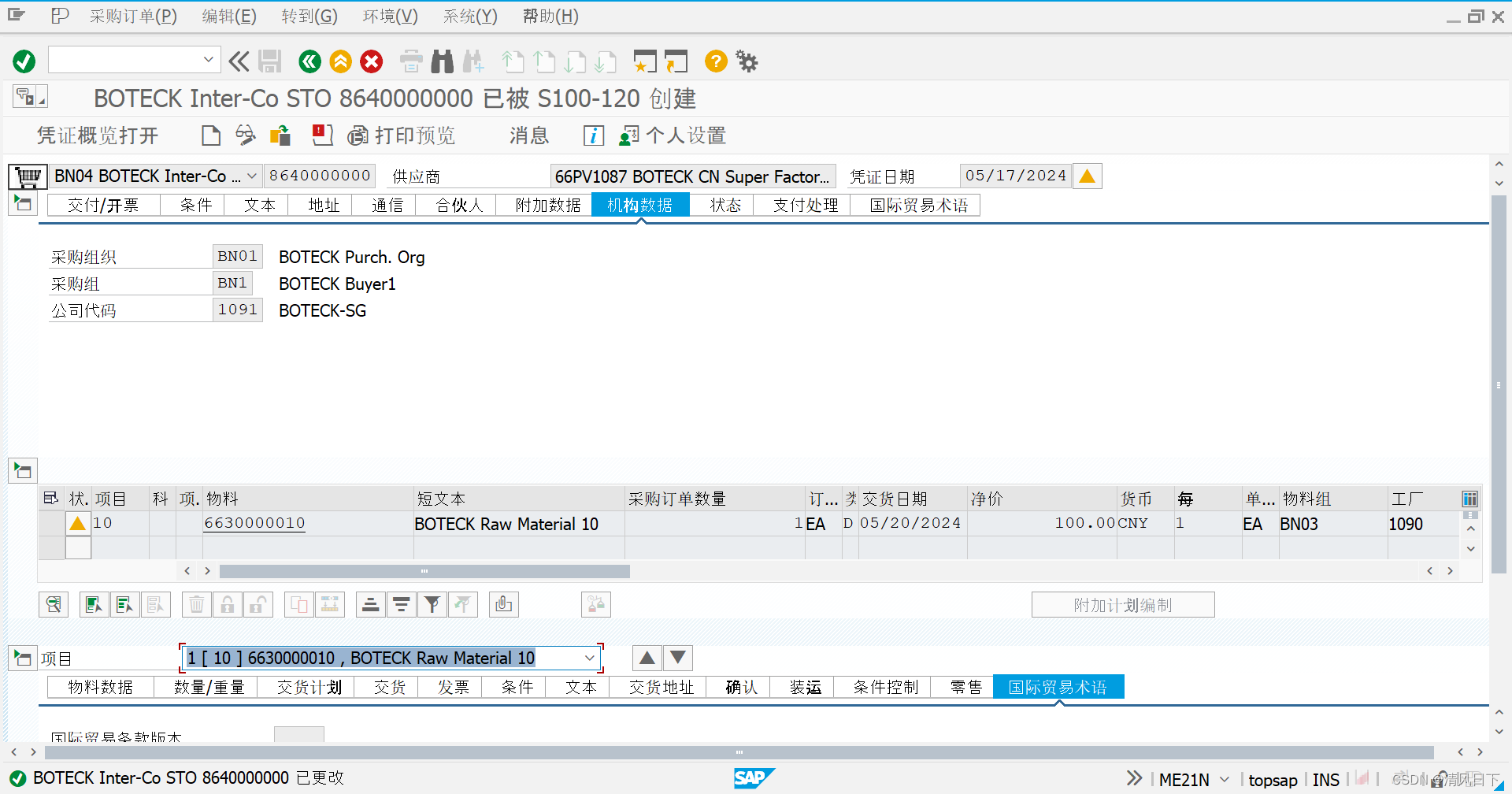Open the 打印预览 print preview
This screenshot has height=794, width=1512.
click(x=402, y=135)
